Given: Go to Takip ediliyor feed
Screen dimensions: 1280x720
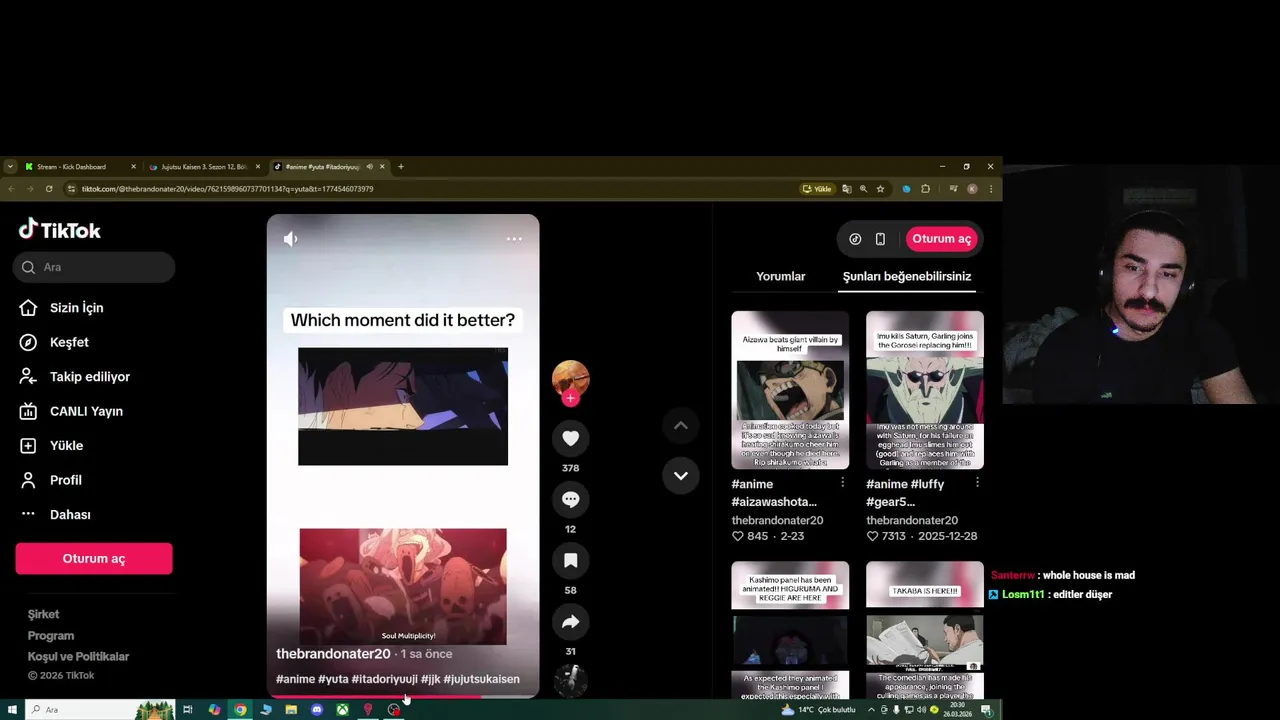Looking at the screenshot, I should point(75,377).
